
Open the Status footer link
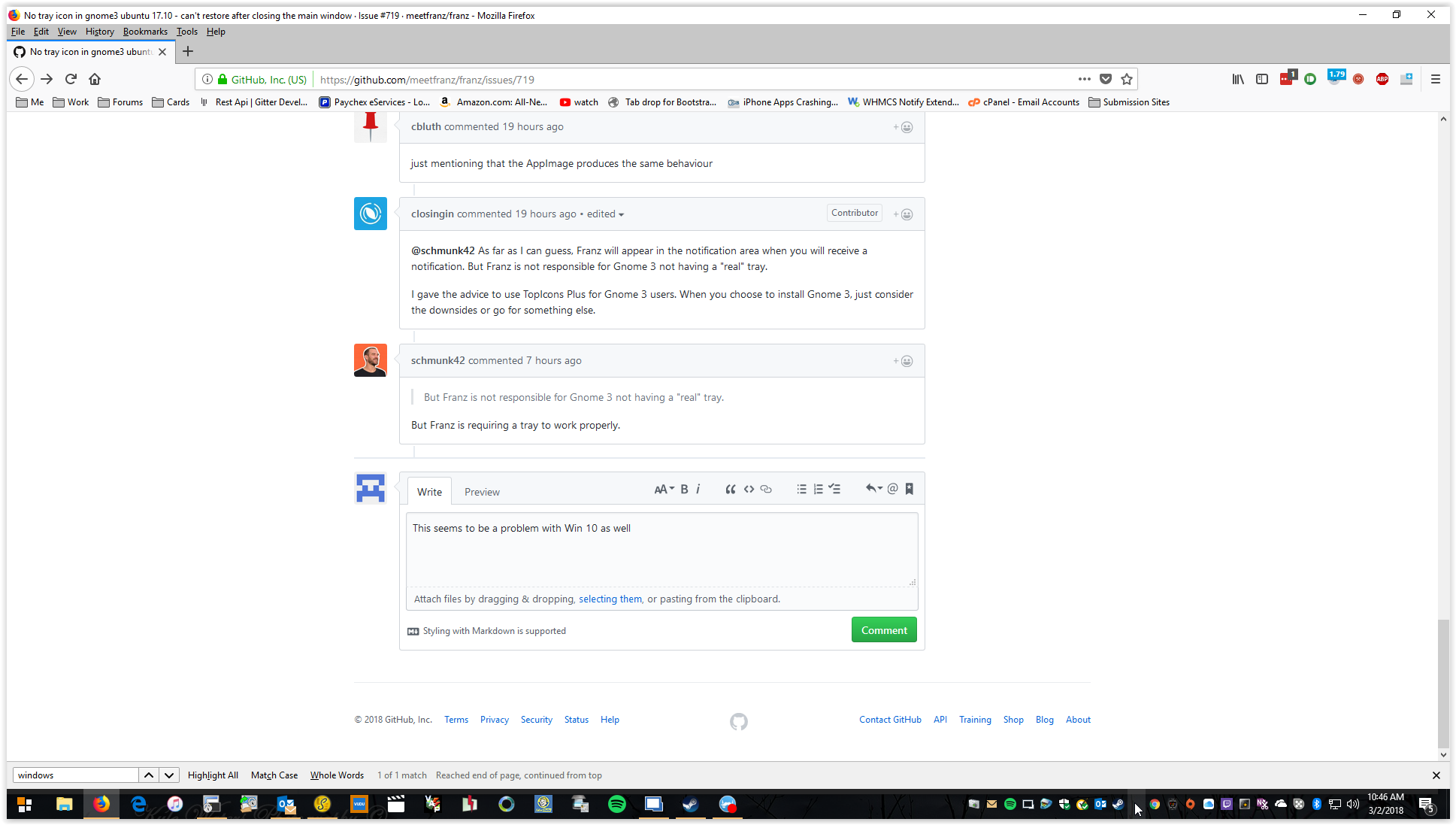(x=577, y=720)
